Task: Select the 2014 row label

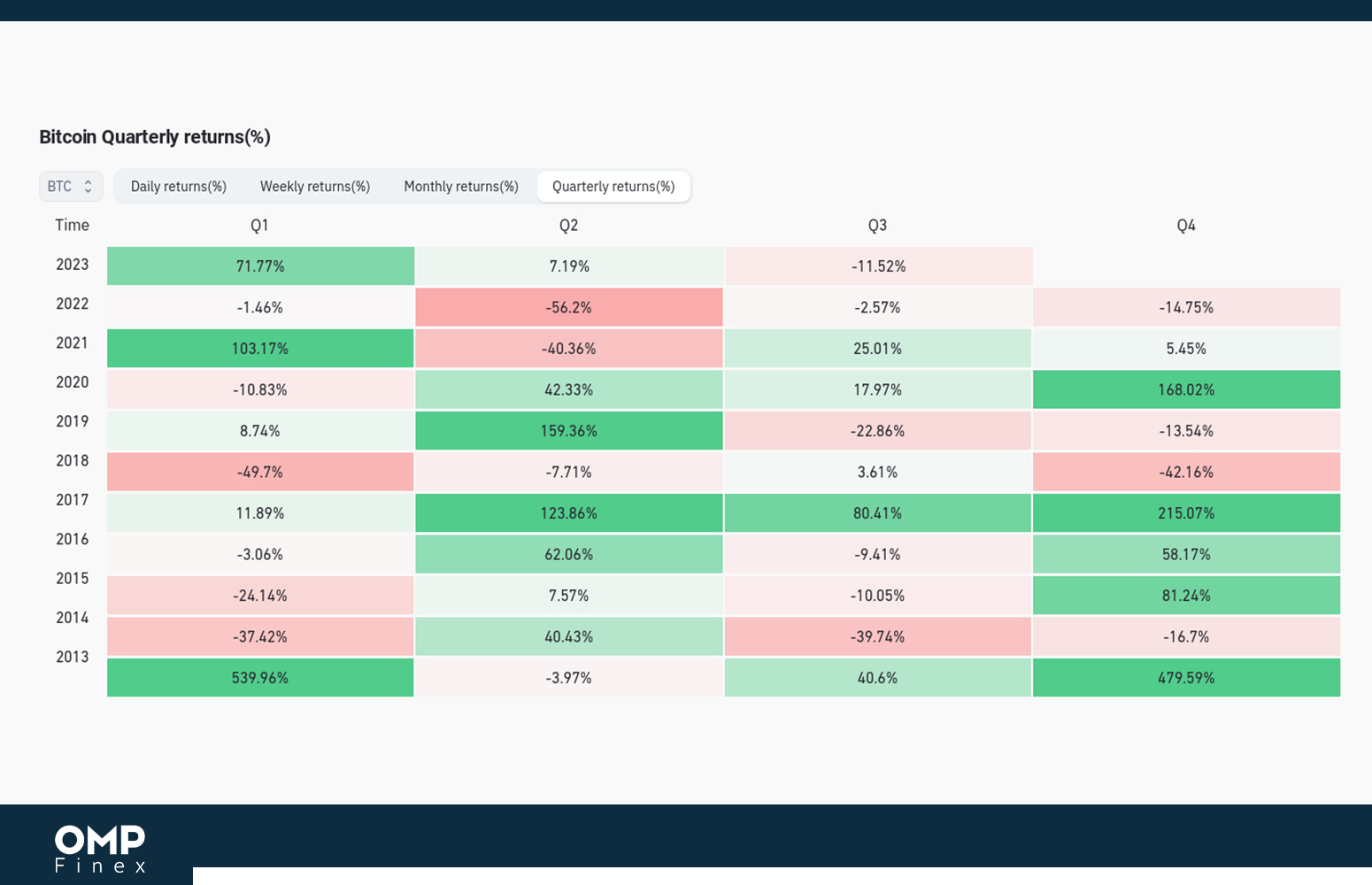Action: point(73,618)
